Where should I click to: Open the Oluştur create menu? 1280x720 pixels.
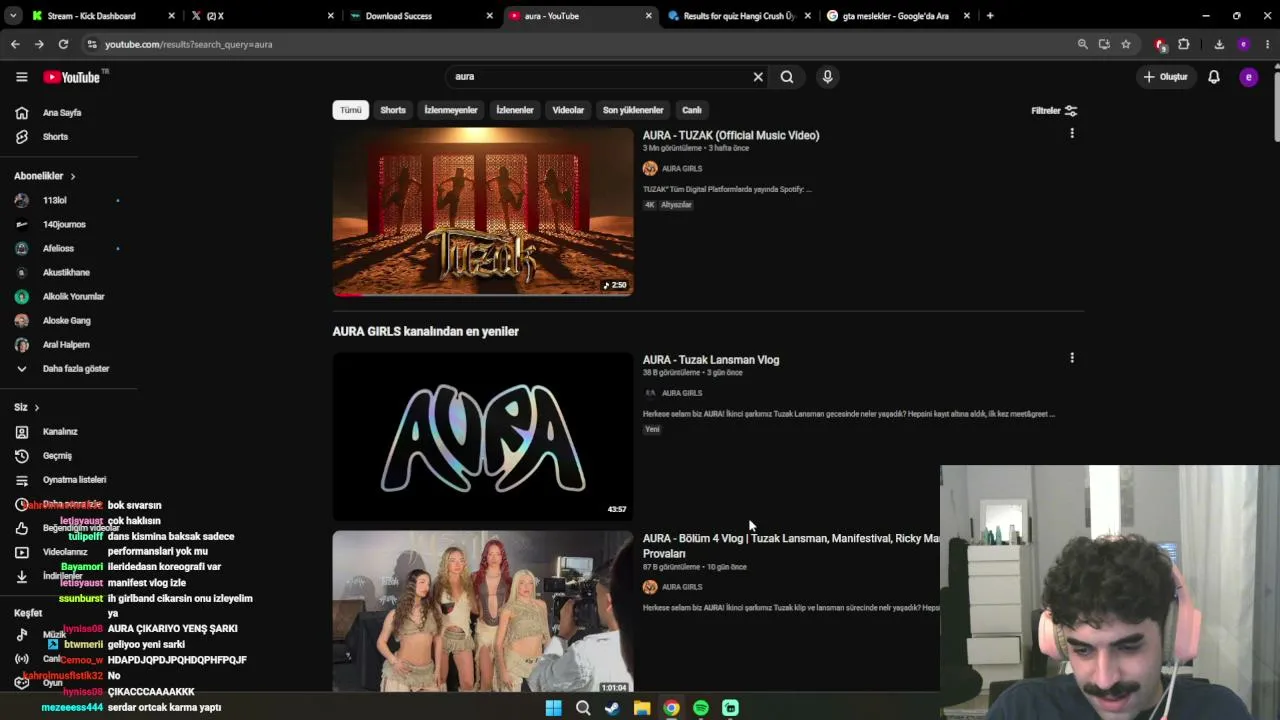[1166, 77]
